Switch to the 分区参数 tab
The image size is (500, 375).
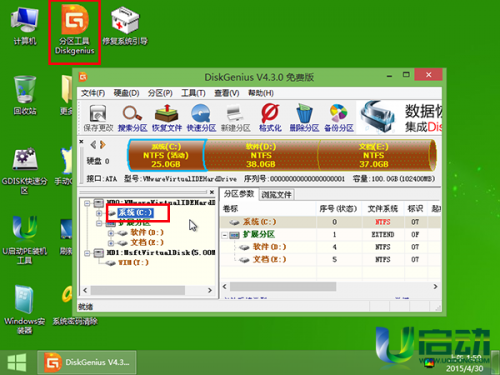point(239,194)
